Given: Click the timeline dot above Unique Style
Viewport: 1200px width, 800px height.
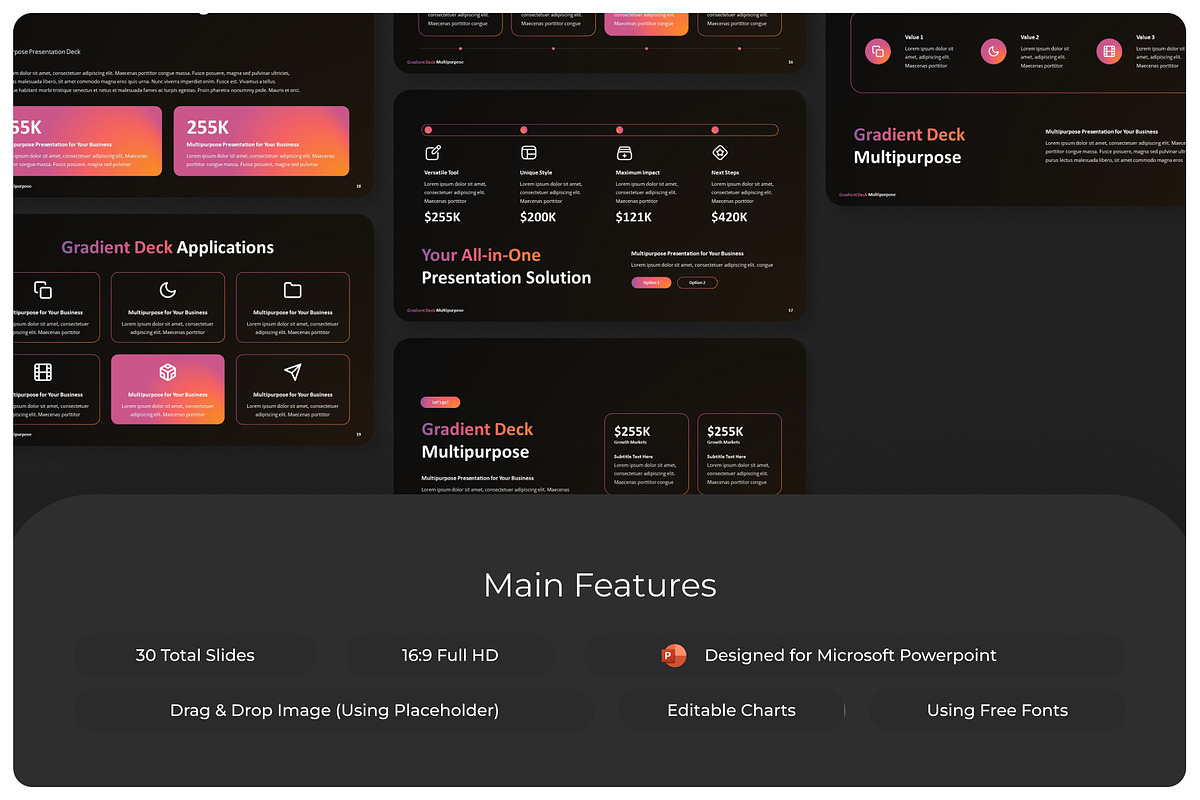Looking at the screenshot, I should tap(523, 130).
